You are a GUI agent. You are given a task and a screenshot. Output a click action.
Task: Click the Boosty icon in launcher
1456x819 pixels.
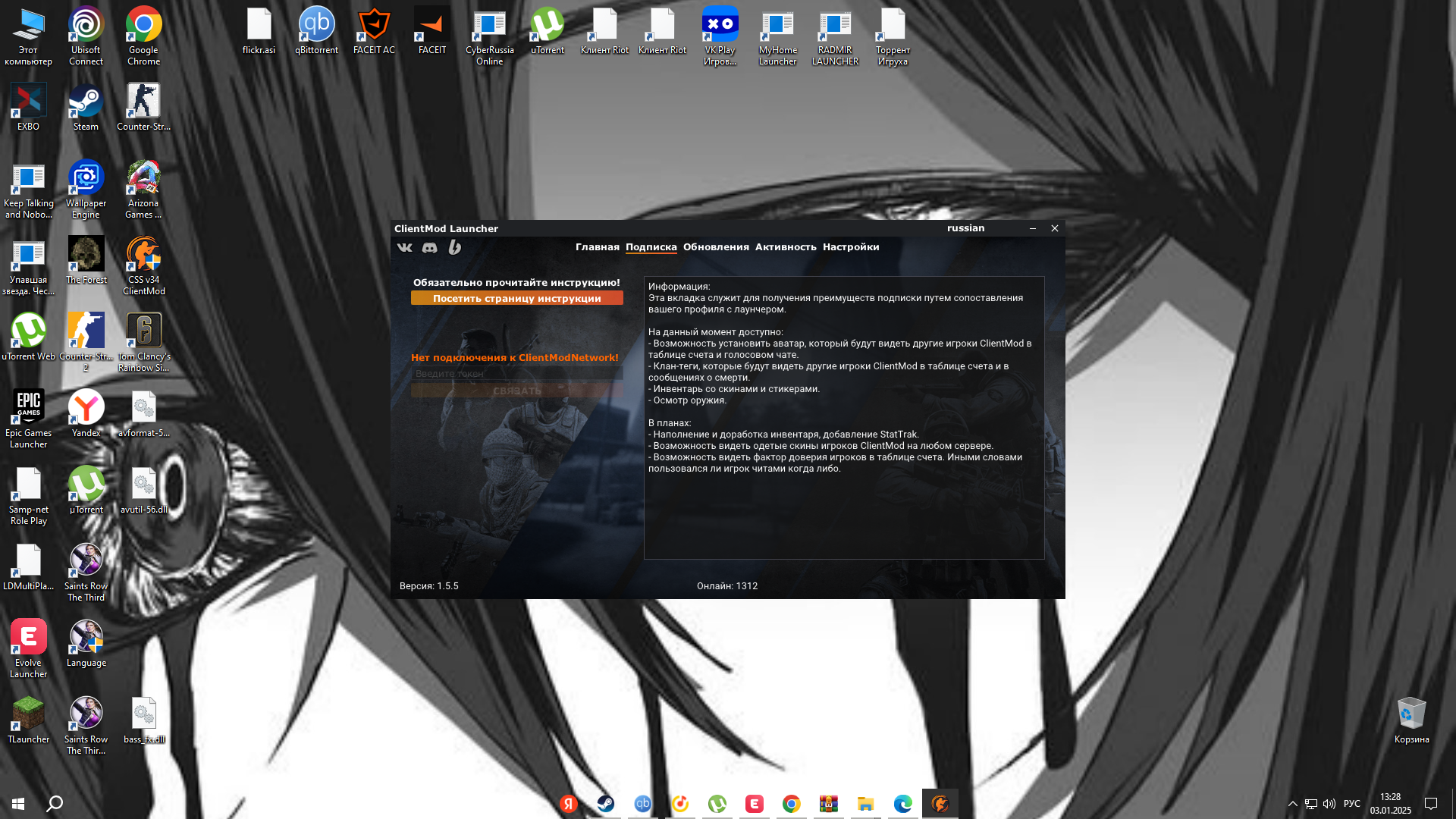pos(454,247)
